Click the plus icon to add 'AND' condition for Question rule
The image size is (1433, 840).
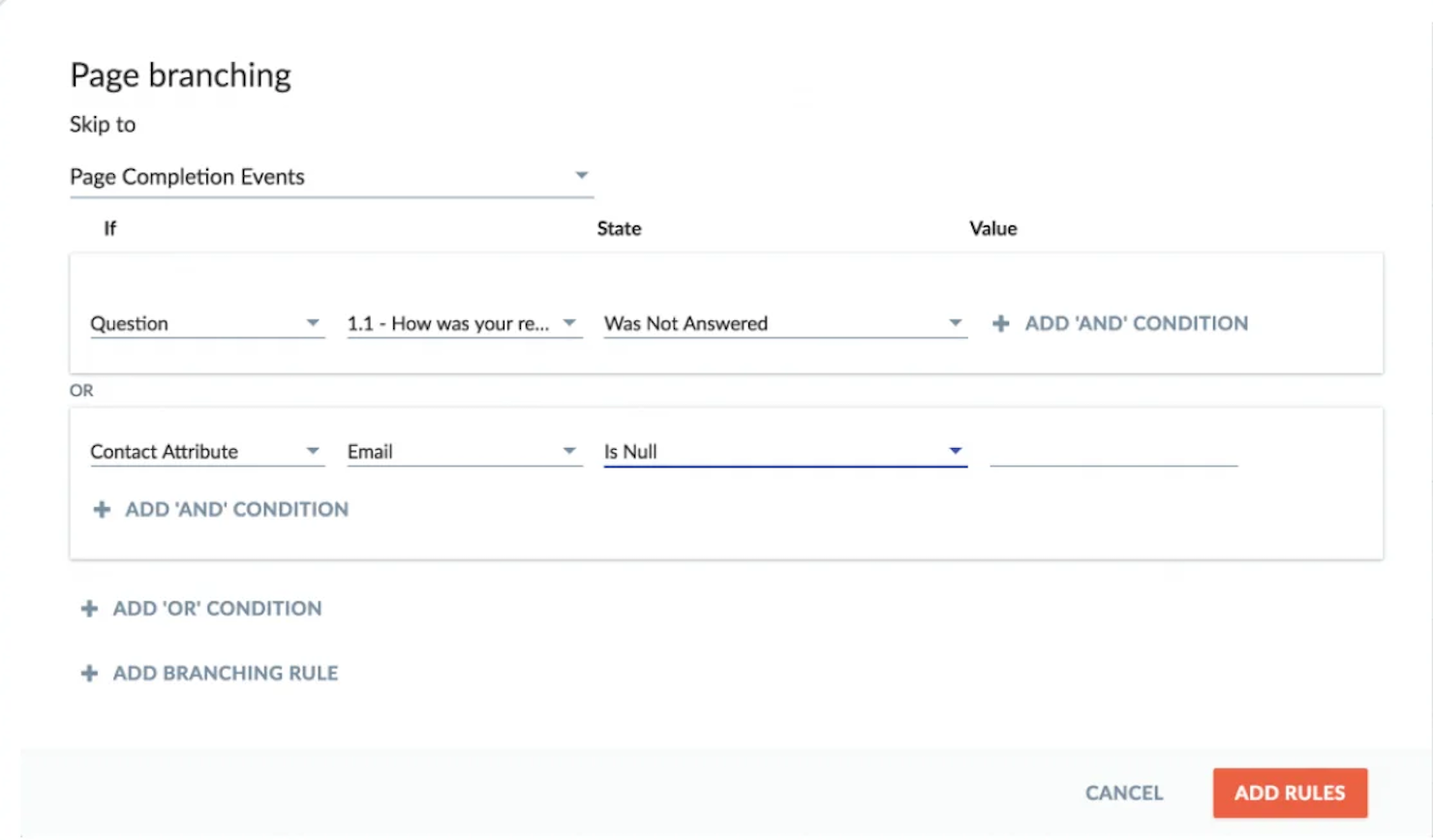[x=999, y=323]
